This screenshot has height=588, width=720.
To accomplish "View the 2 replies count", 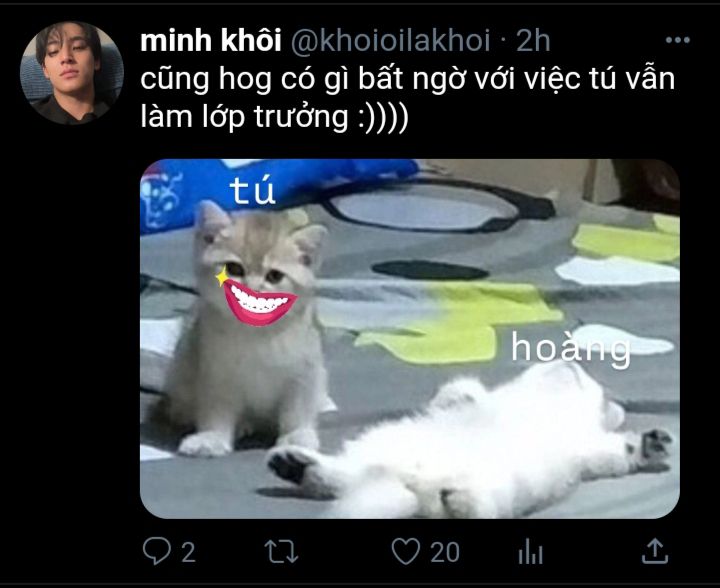I will click(188, 552).
